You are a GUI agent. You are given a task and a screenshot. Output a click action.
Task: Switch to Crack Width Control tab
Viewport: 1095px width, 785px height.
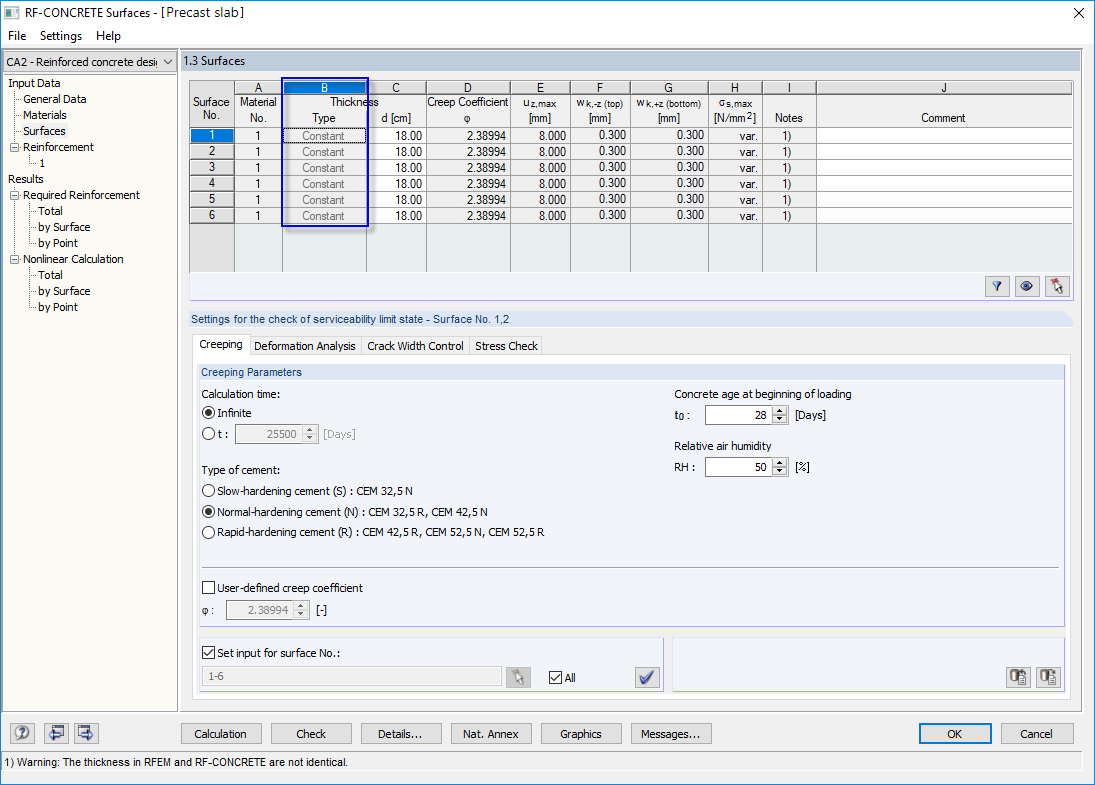point(416,346)
